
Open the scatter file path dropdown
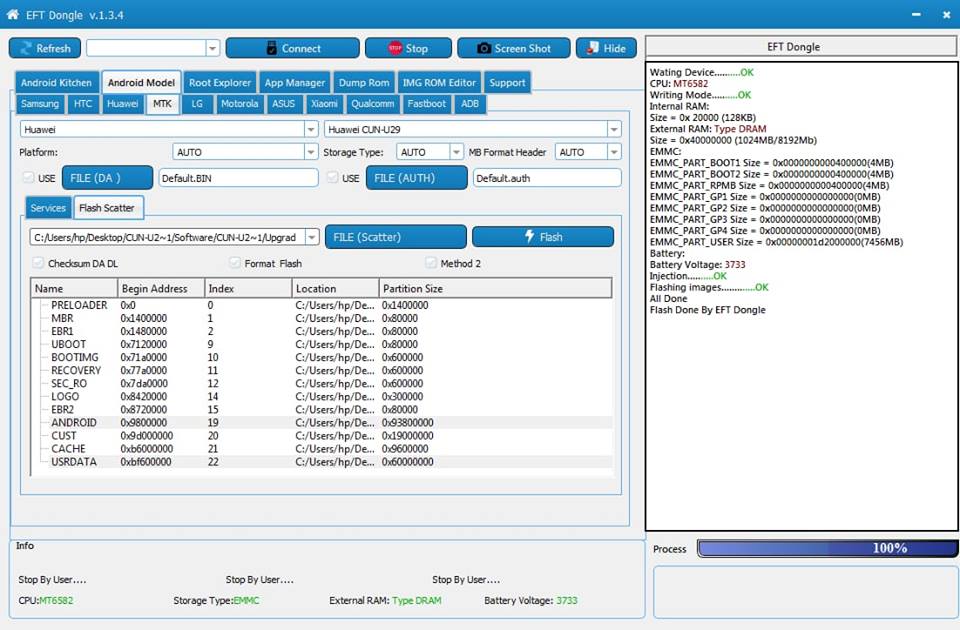tap(312, 237)
